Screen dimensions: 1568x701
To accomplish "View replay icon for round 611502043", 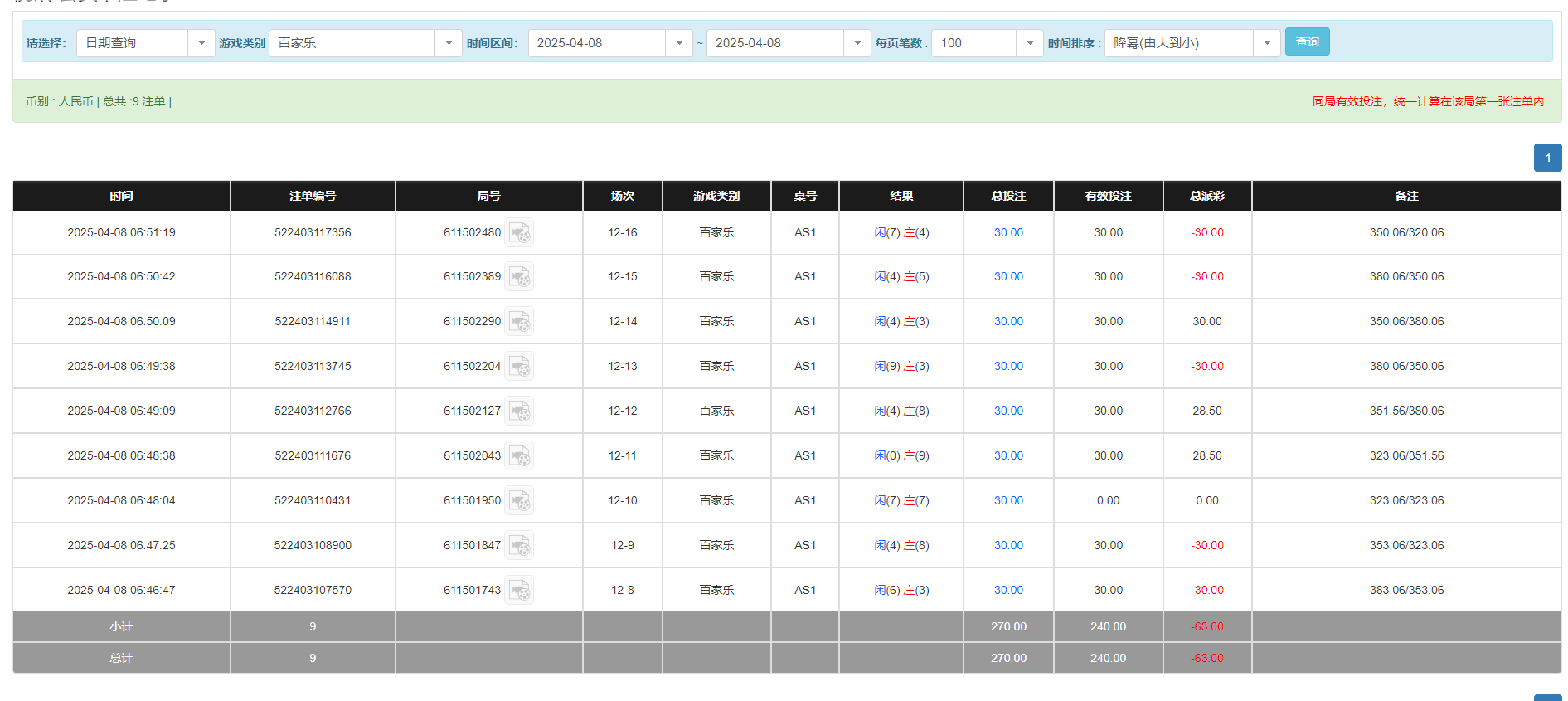I will click(x=519, y=456).
